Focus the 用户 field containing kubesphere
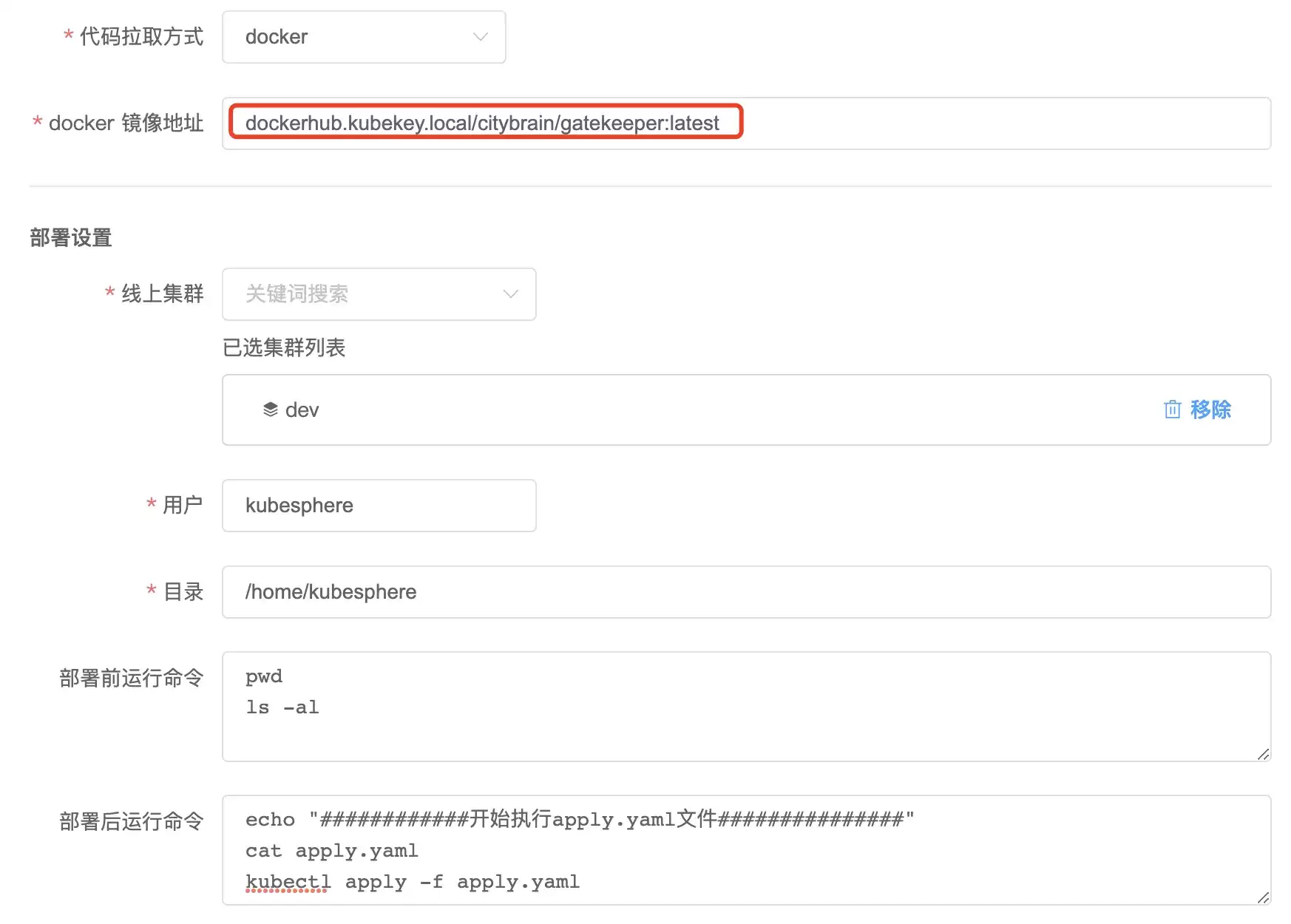The image size is (1291, 924). [x=379, y=506]
